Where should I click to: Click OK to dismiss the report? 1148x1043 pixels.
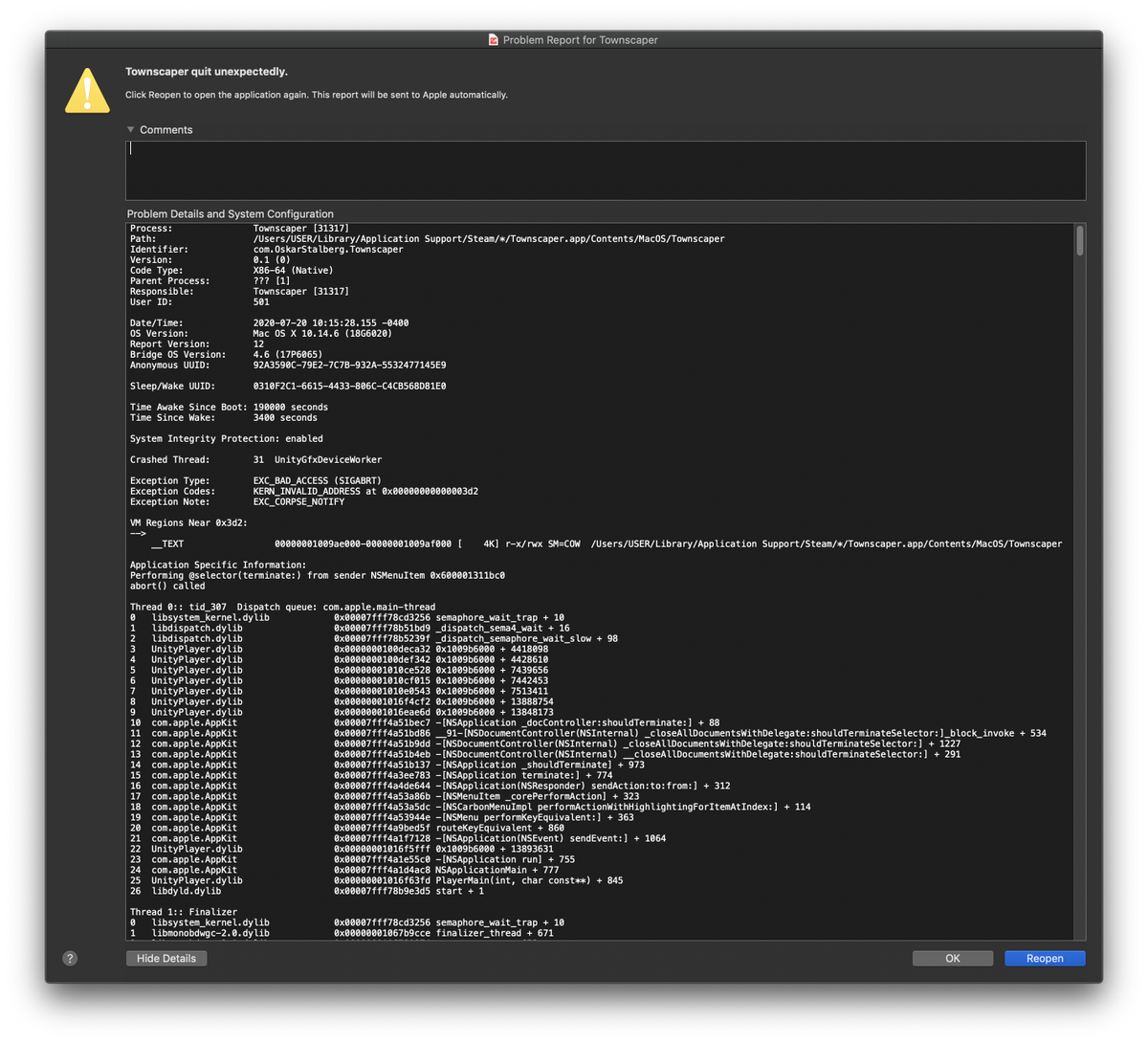click(x=953, y=958)
